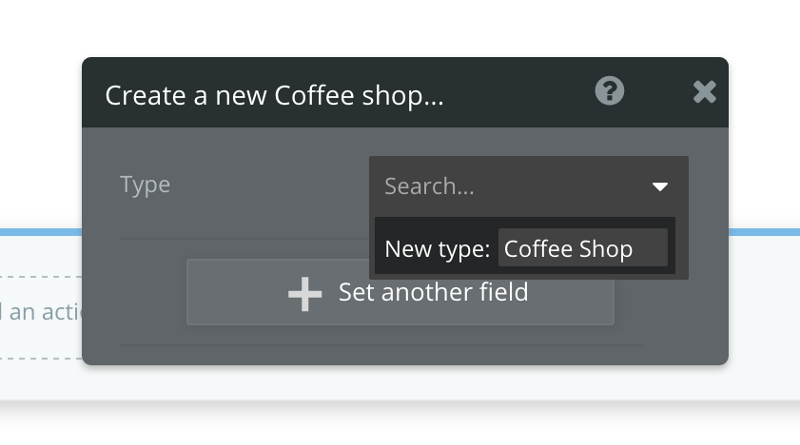Close the Create a new Coffee shop popup
This screenshot has width=800, height=445.
pyautogui.click(x=705, y=93)
